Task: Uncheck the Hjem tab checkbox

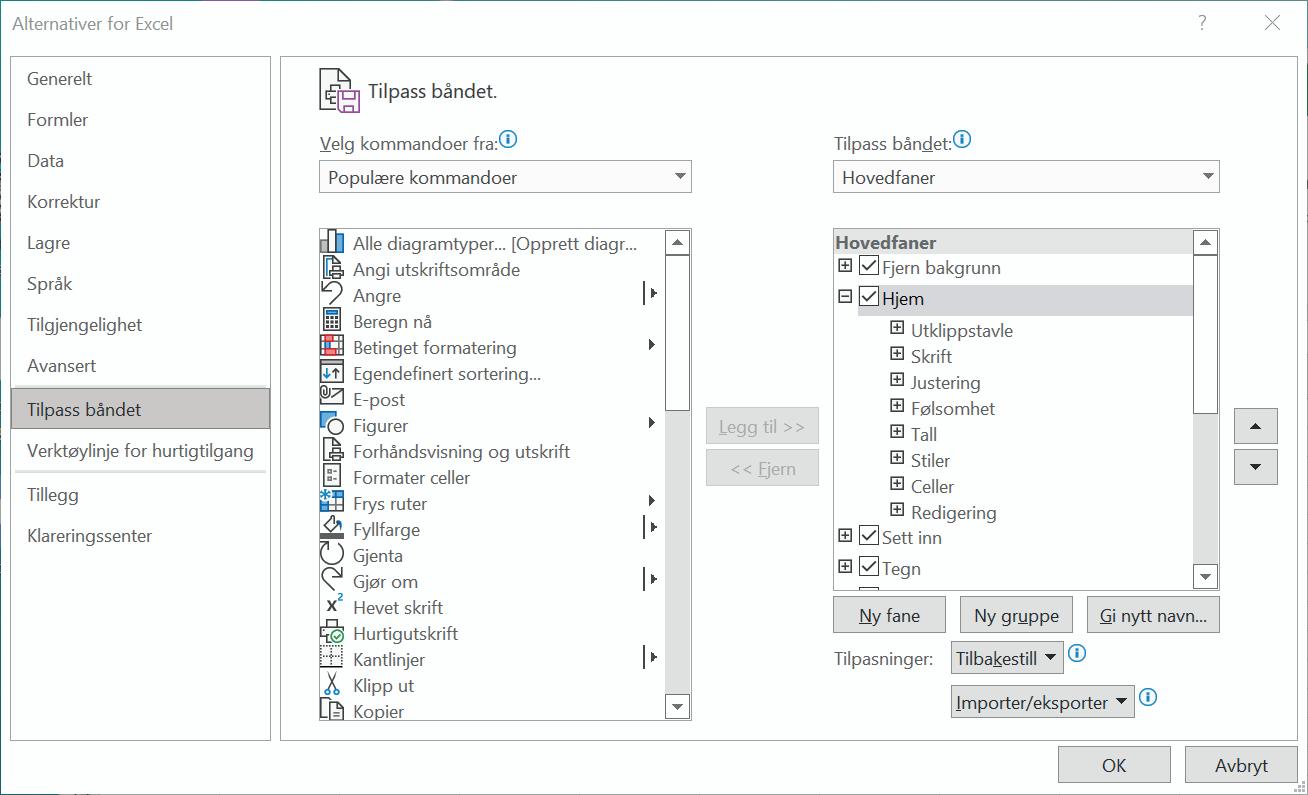Action: [869, 297]
